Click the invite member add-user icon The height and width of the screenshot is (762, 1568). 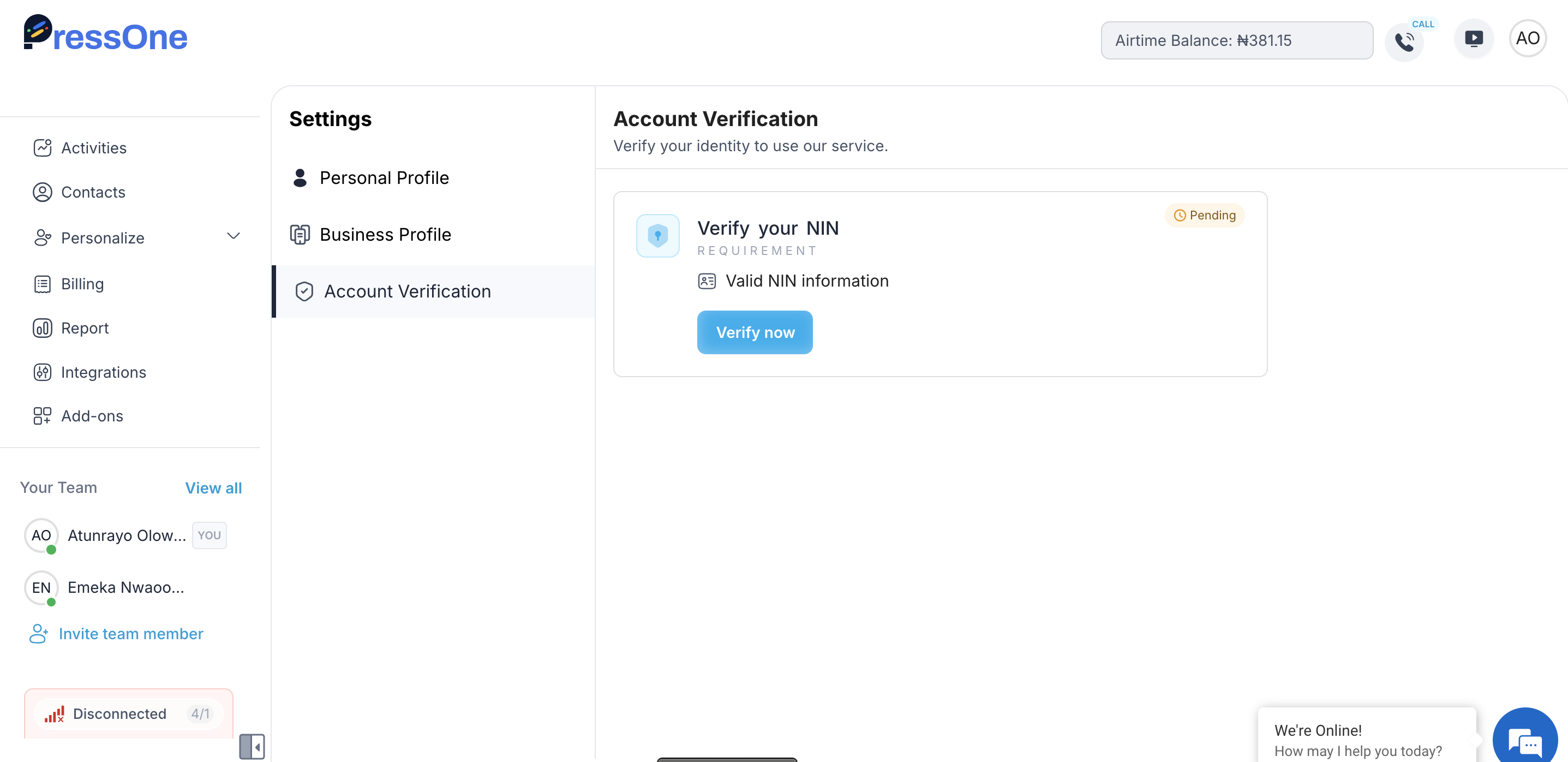(x=38, y=634)
